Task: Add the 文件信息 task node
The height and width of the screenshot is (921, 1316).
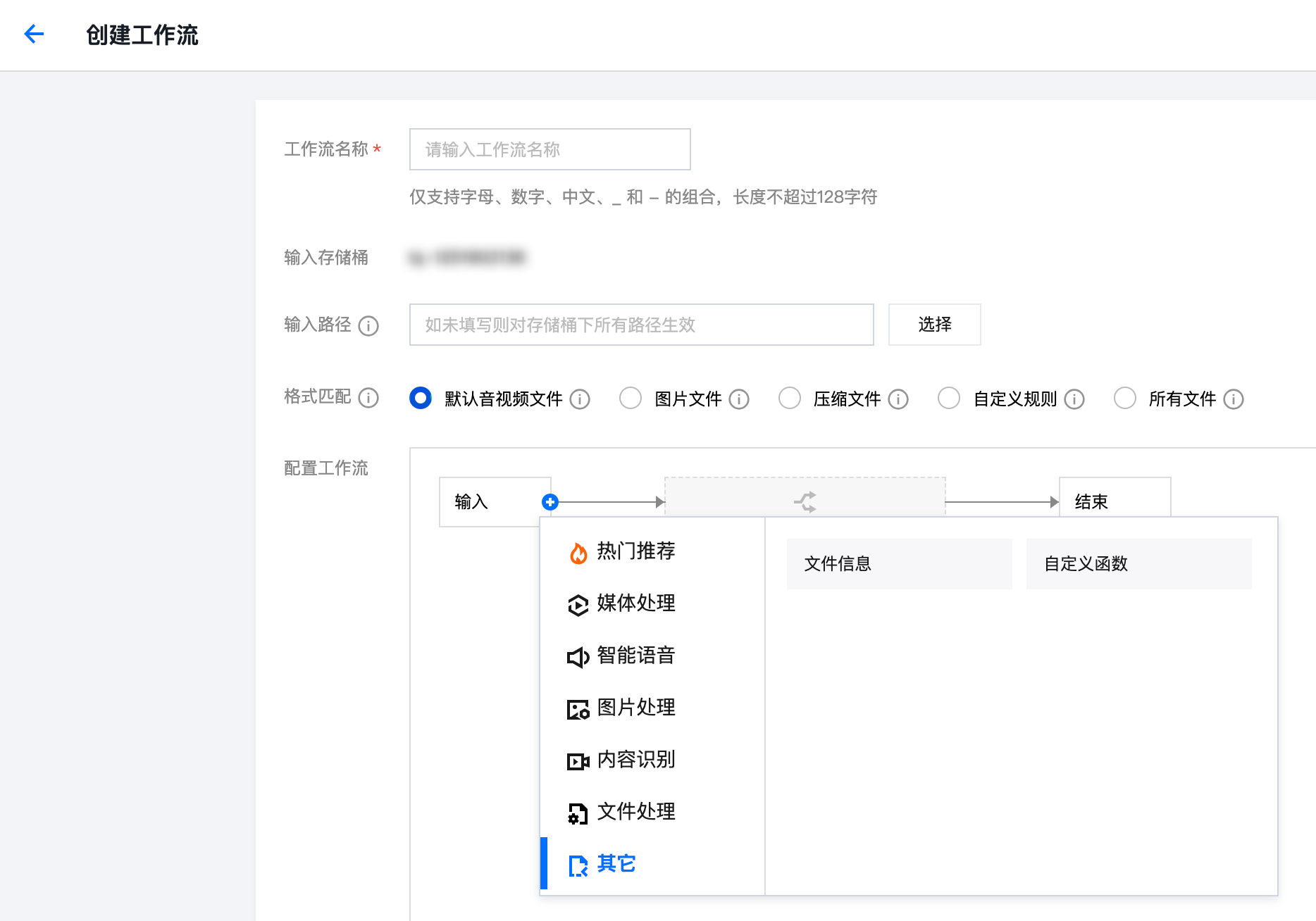Action: (x=899, y=564)
